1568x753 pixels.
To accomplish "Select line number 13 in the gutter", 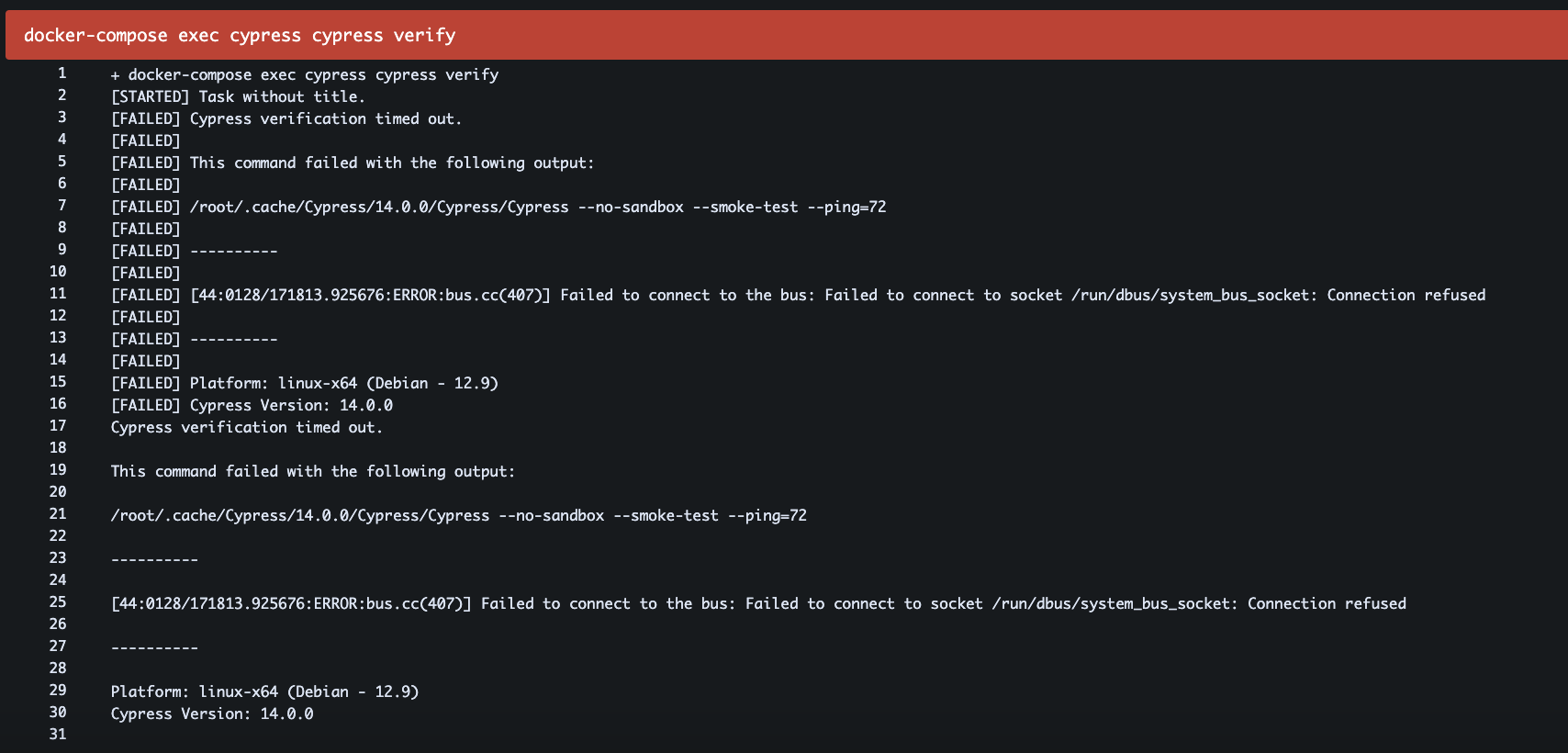I will coord(58,338).
